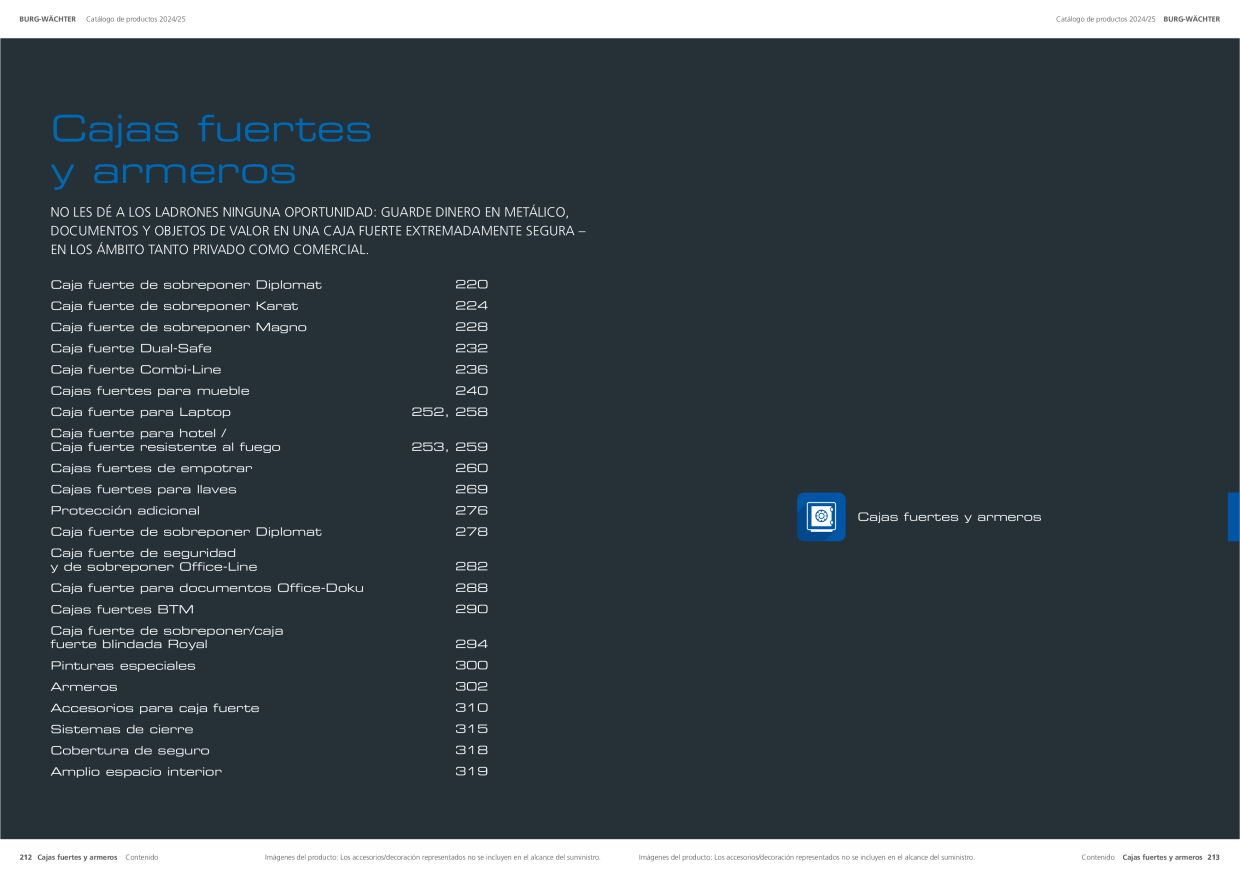This screenshot has height=876, width=1240.
Task: Click 'BURG-WÄCHTER' brand name in top-left header
Action: pyautogui.click(x=48, y=19)
